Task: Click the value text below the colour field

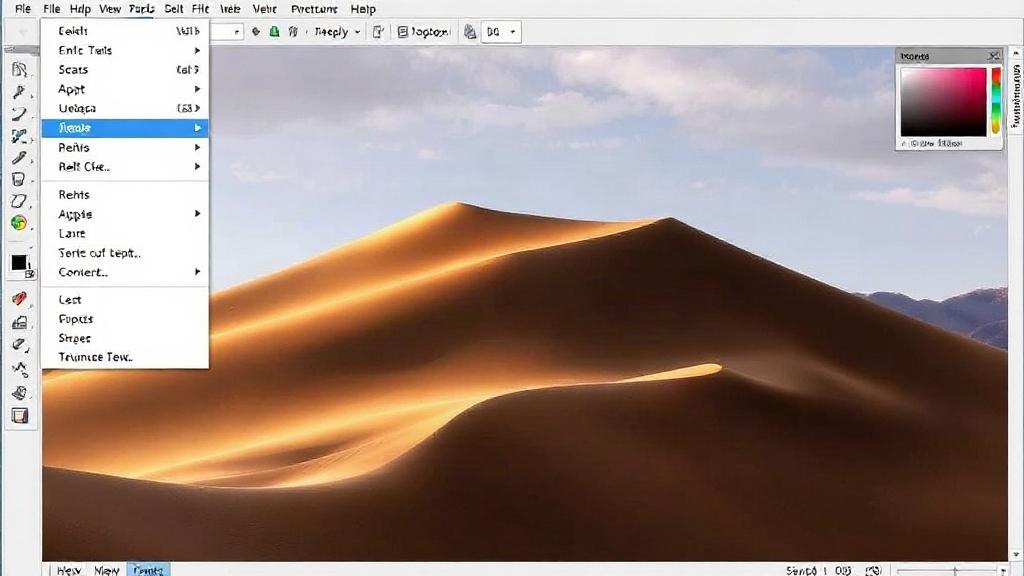Action: click(932, 143)
